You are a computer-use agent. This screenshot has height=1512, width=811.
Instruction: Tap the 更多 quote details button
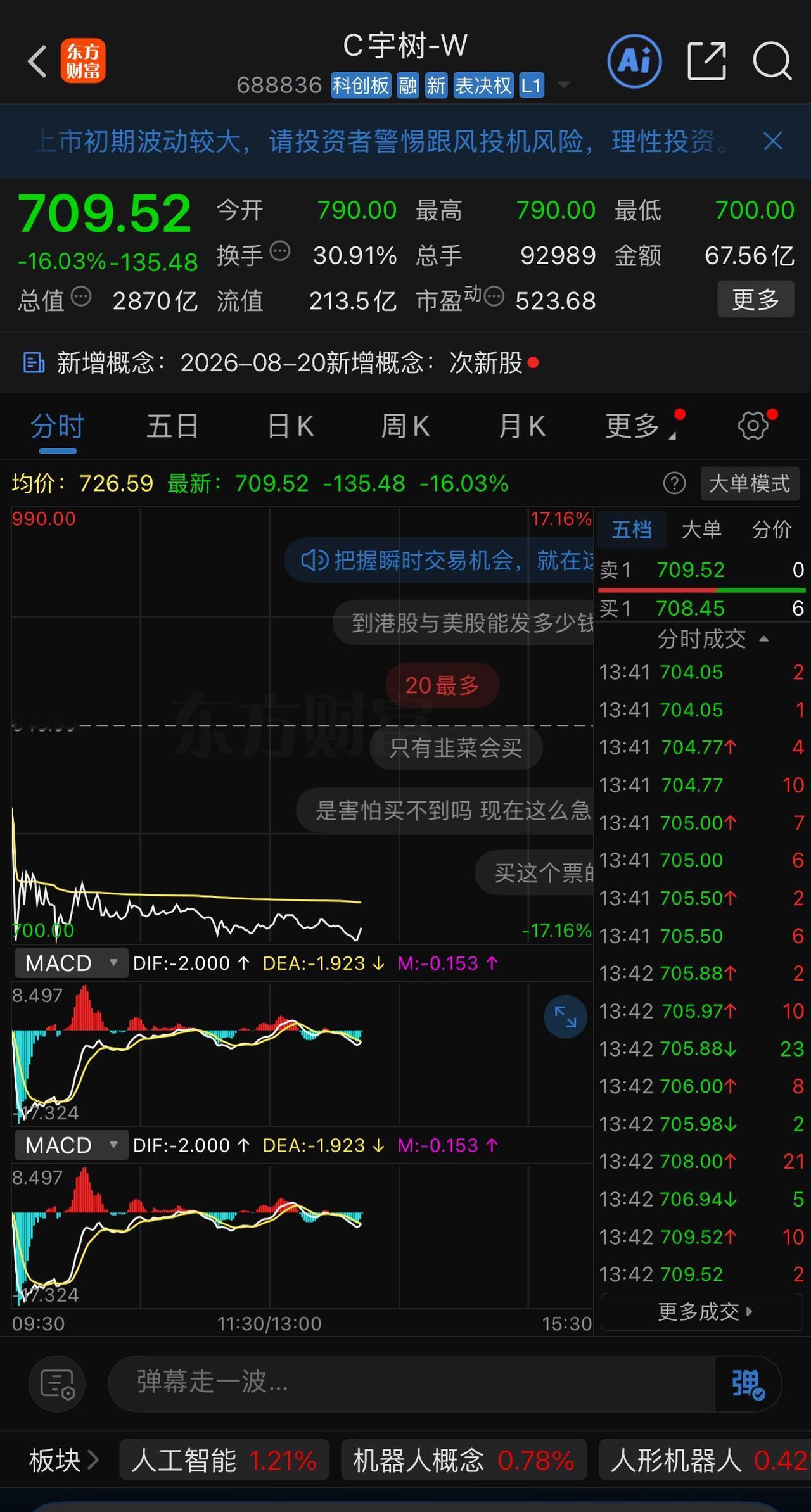coord(755,299)
